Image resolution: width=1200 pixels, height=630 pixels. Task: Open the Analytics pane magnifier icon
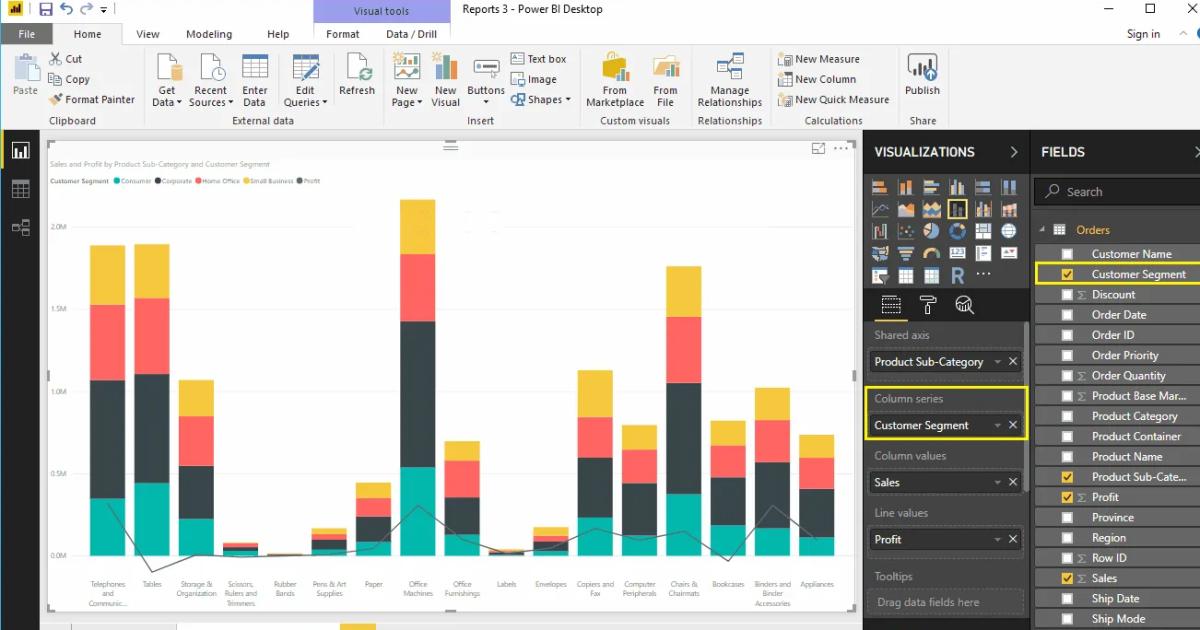[x=964, y=306]
